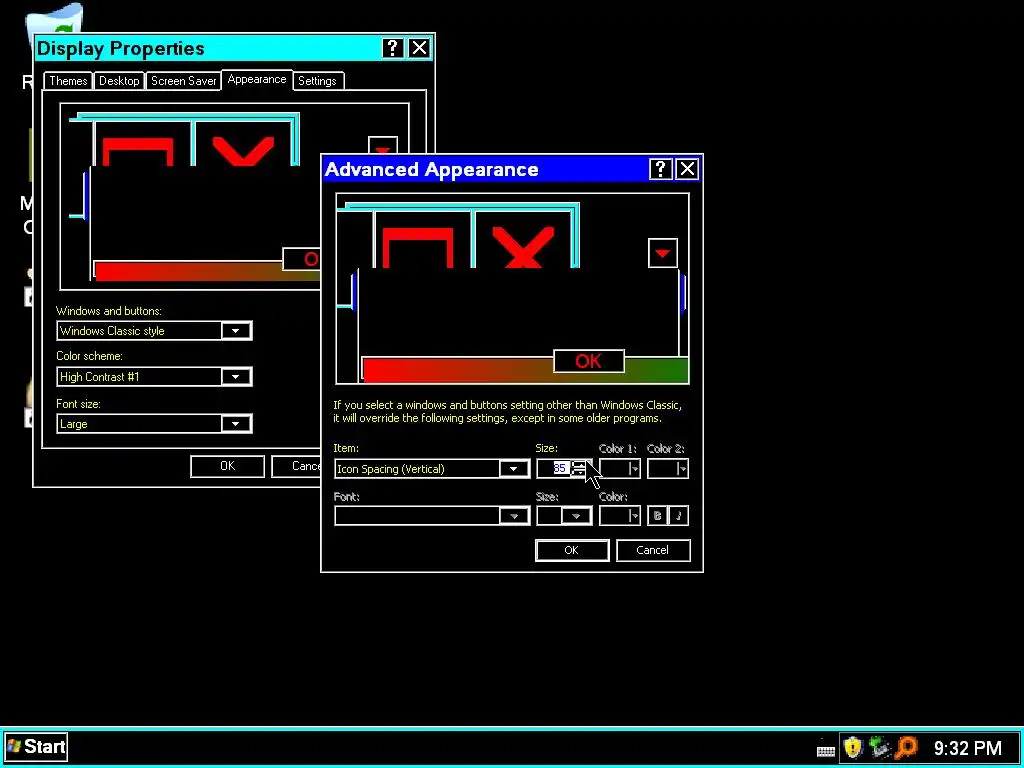This screenshot has height=768, width=1024.
Task: Click the green arrow hardware tray icon
Action: coord(880,747)
